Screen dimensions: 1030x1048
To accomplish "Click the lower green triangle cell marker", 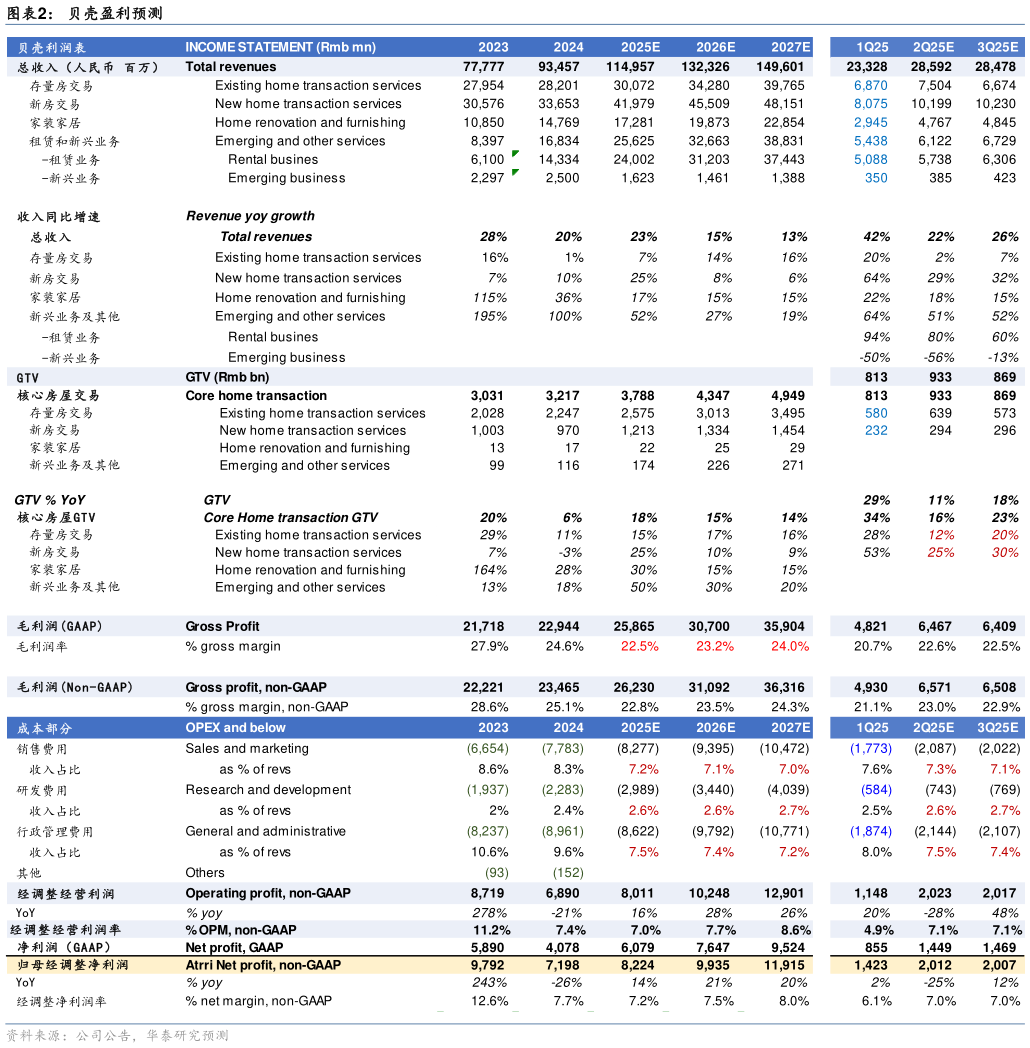I will 515,173.
